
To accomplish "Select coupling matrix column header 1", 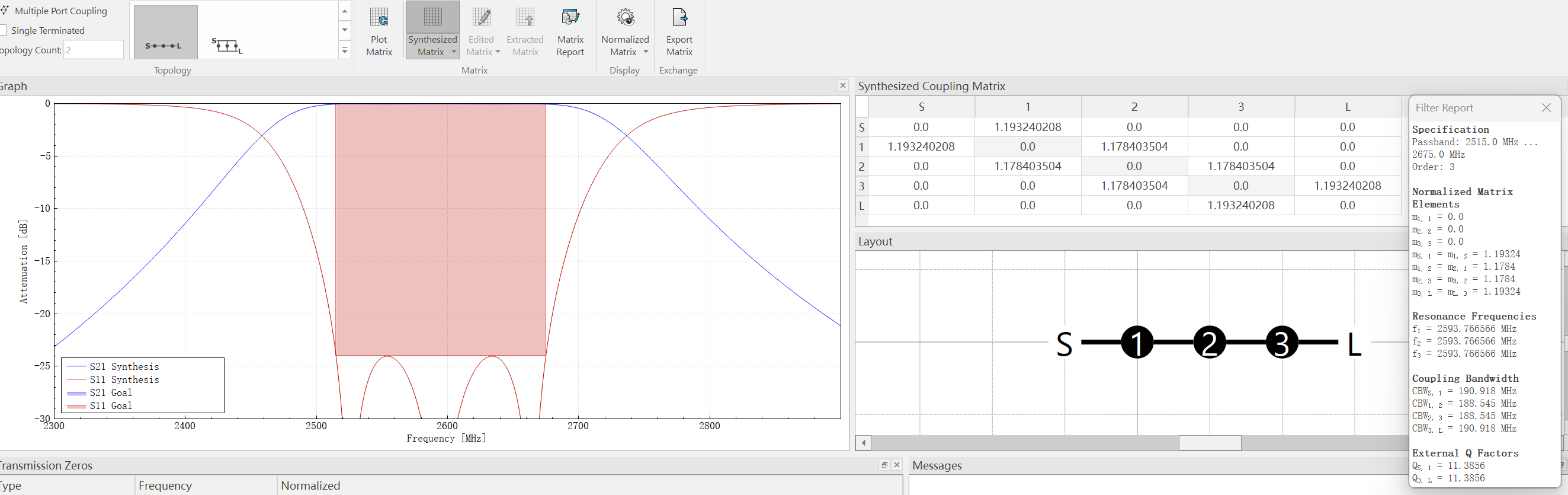I will [1028, 107].
